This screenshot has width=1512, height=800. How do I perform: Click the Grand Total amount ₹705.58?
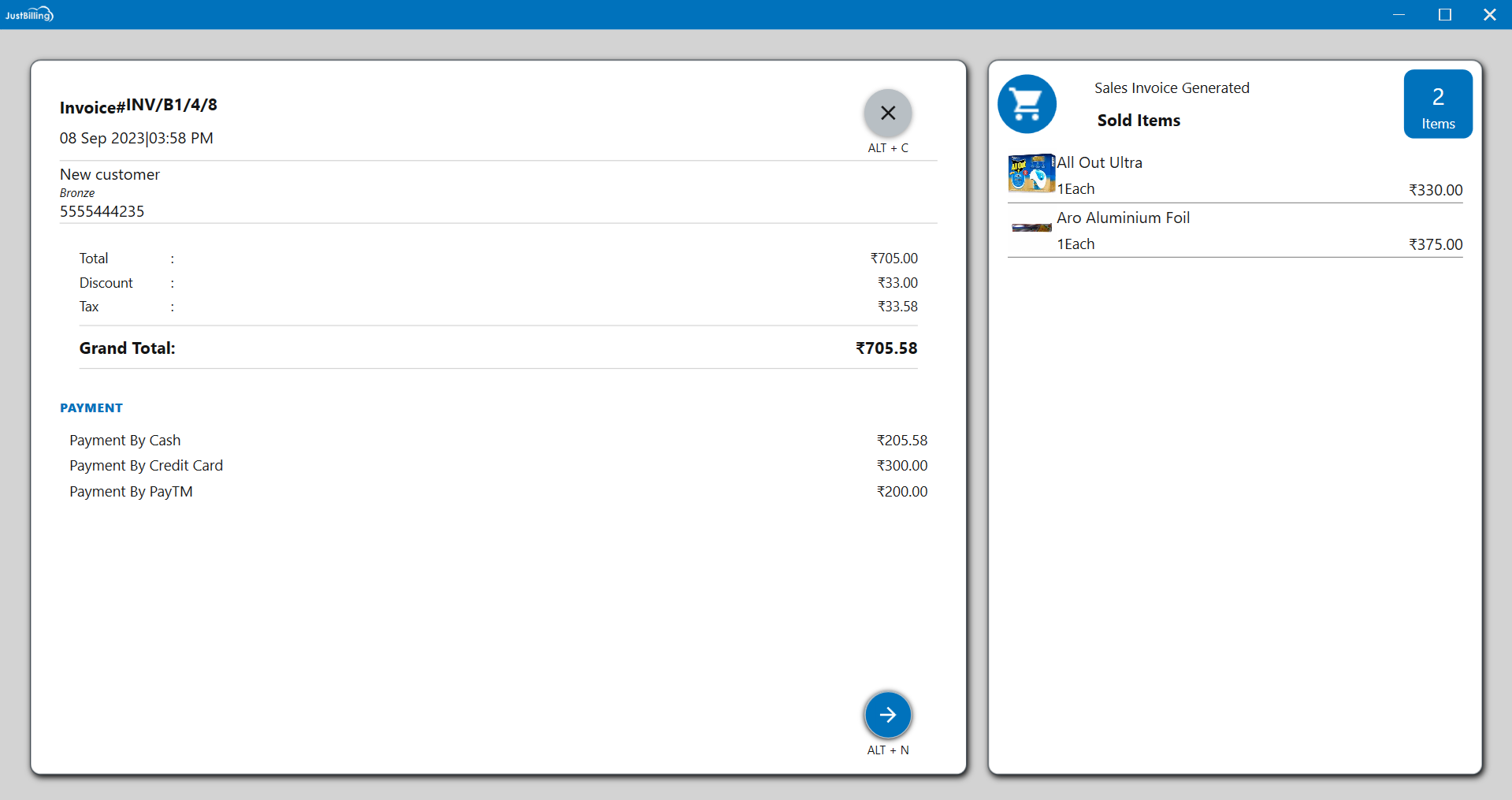tap(886, 348)
